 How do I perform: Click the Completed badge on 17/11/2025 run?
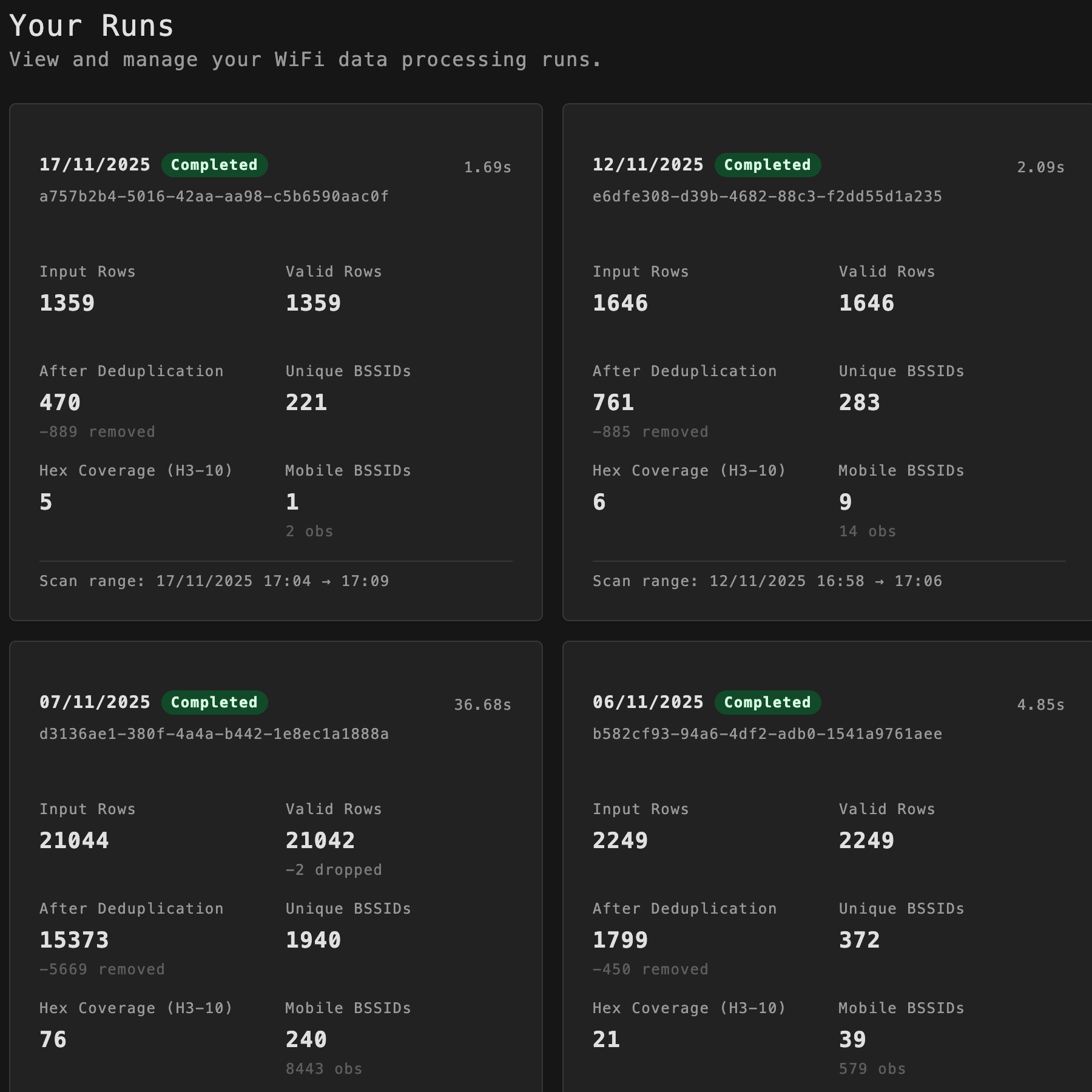214,165
